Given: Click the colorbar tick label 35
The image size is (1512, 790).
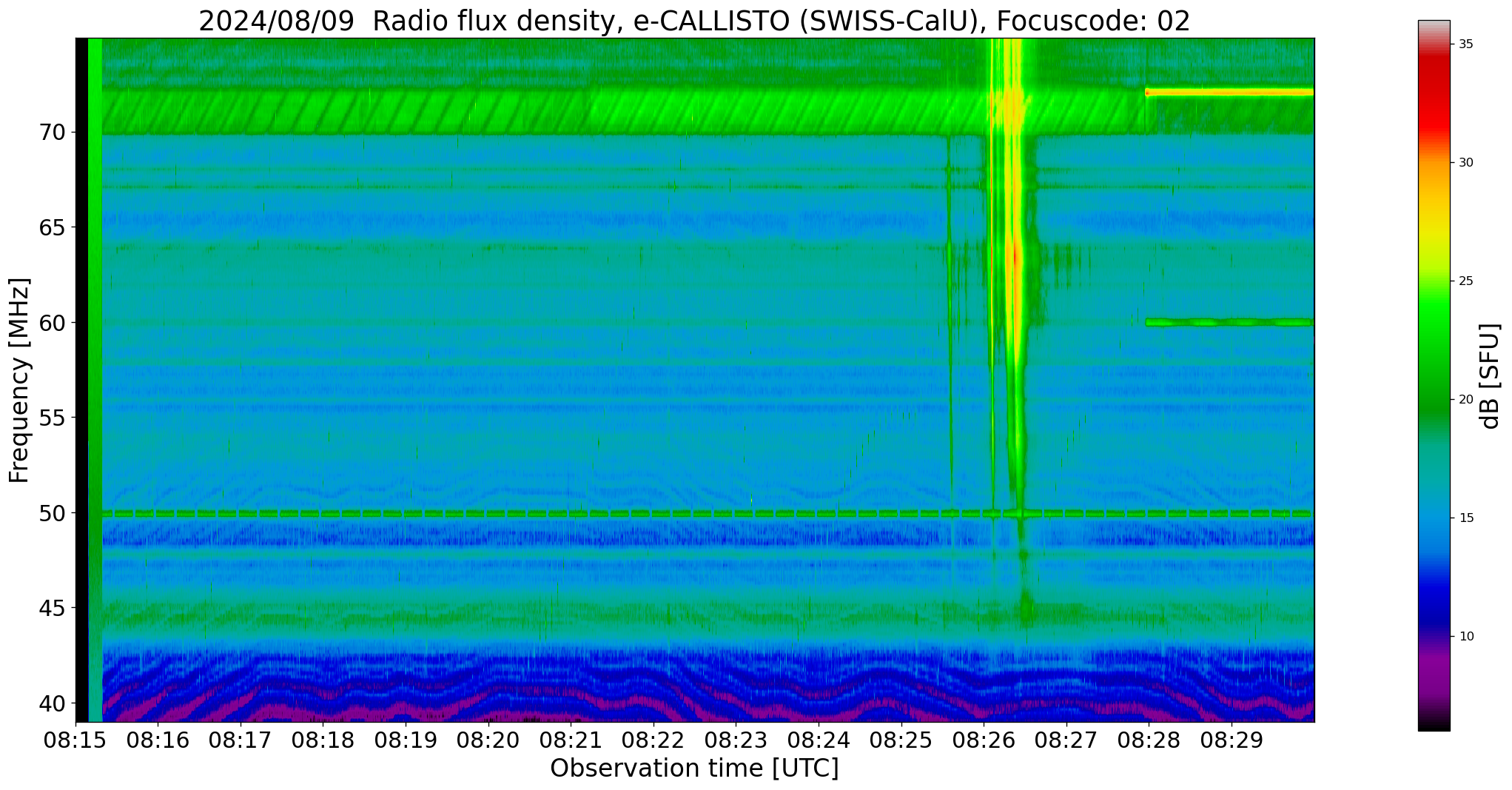Looking at the screenshot, I should tap(1466, 44).
